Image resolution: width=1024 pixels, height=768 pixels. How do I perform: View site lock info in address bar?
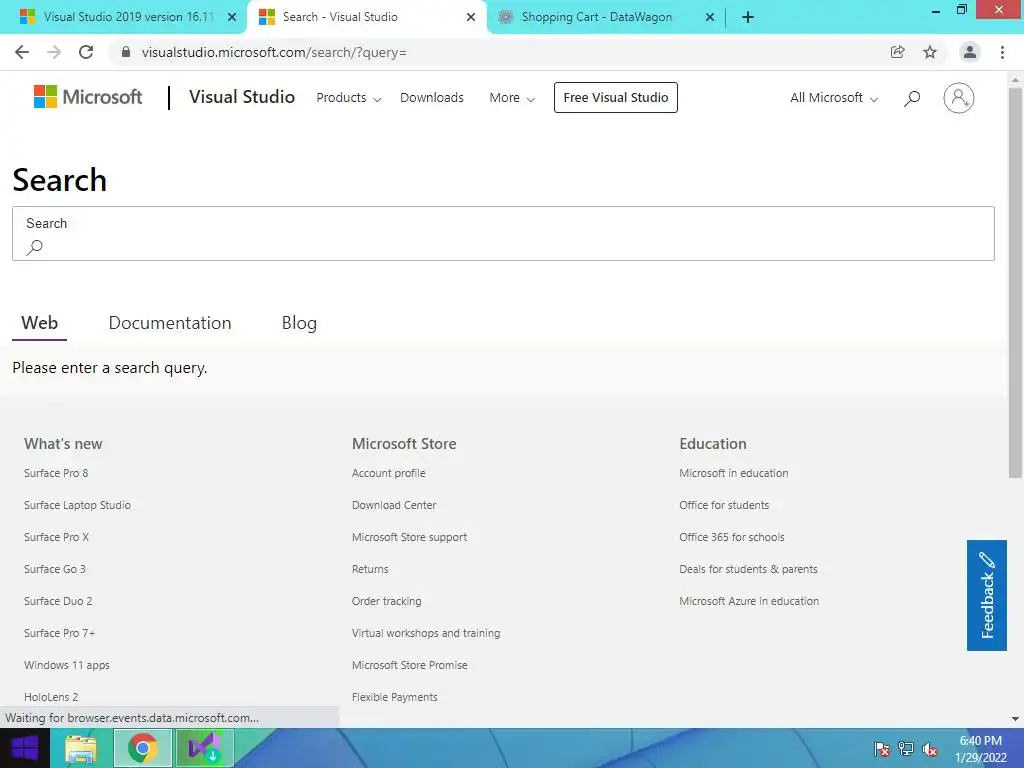click(x=126, y=52)
